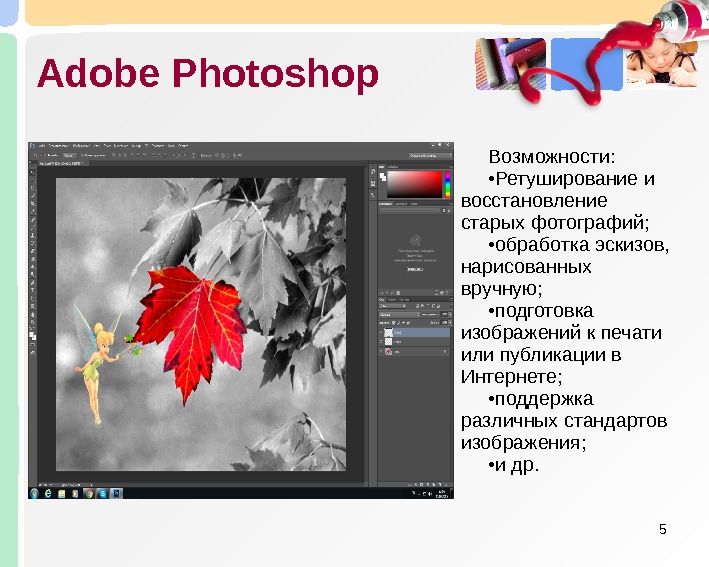Select the Horizontal Type tool
The image size is (709, 567).
(x=35, y=290)
